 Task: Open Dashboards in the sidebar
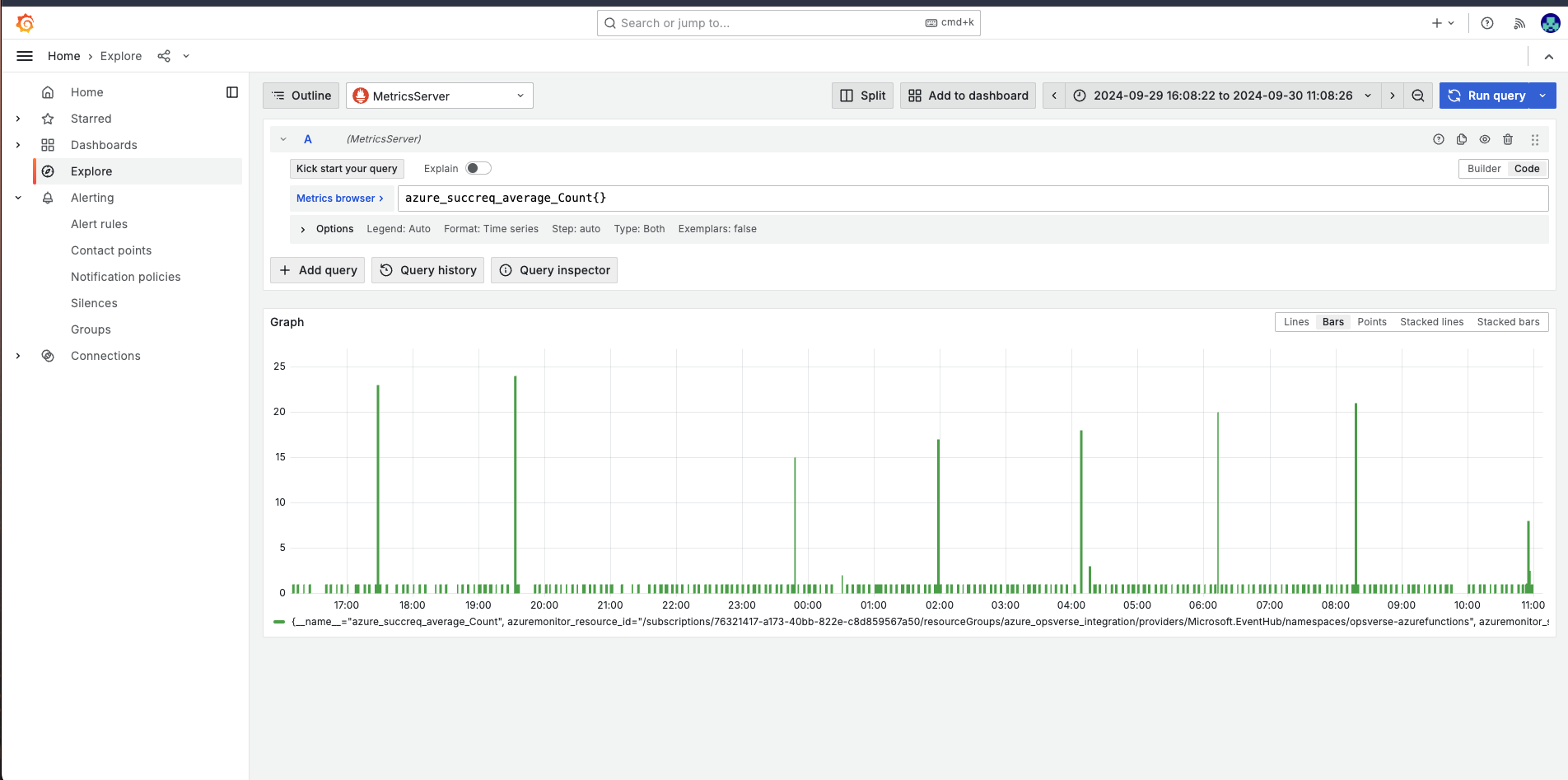pos(104,145)
